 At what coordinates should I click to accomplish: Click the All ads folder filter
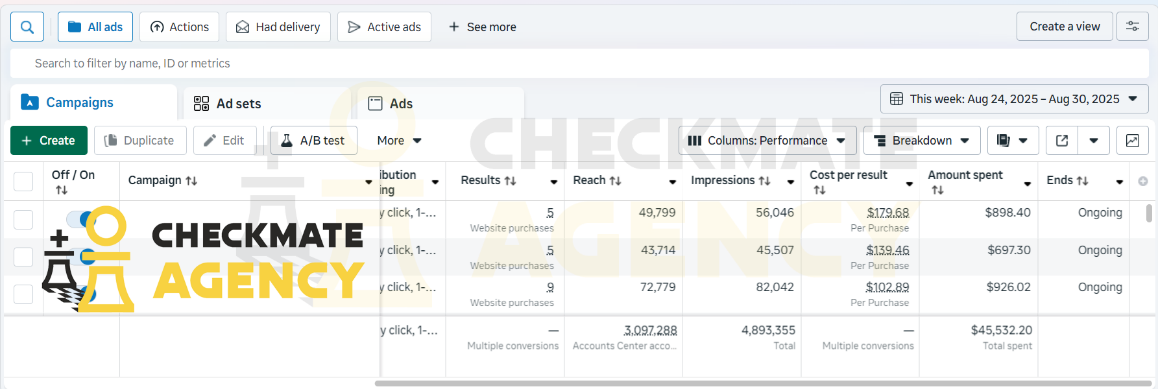coord(95,27)
